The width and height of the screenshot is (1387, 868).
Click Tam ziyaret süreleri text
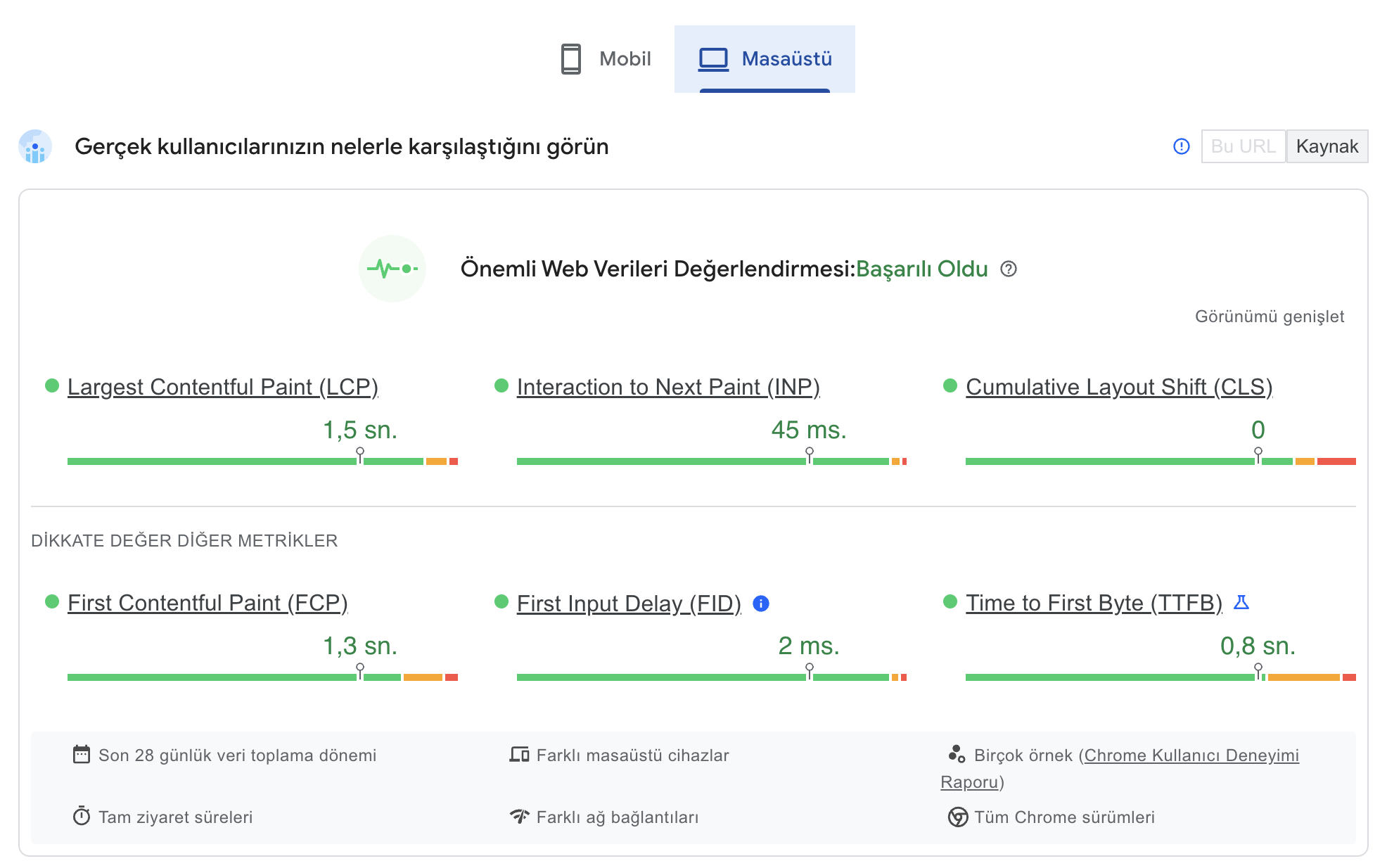pos(176,817)
